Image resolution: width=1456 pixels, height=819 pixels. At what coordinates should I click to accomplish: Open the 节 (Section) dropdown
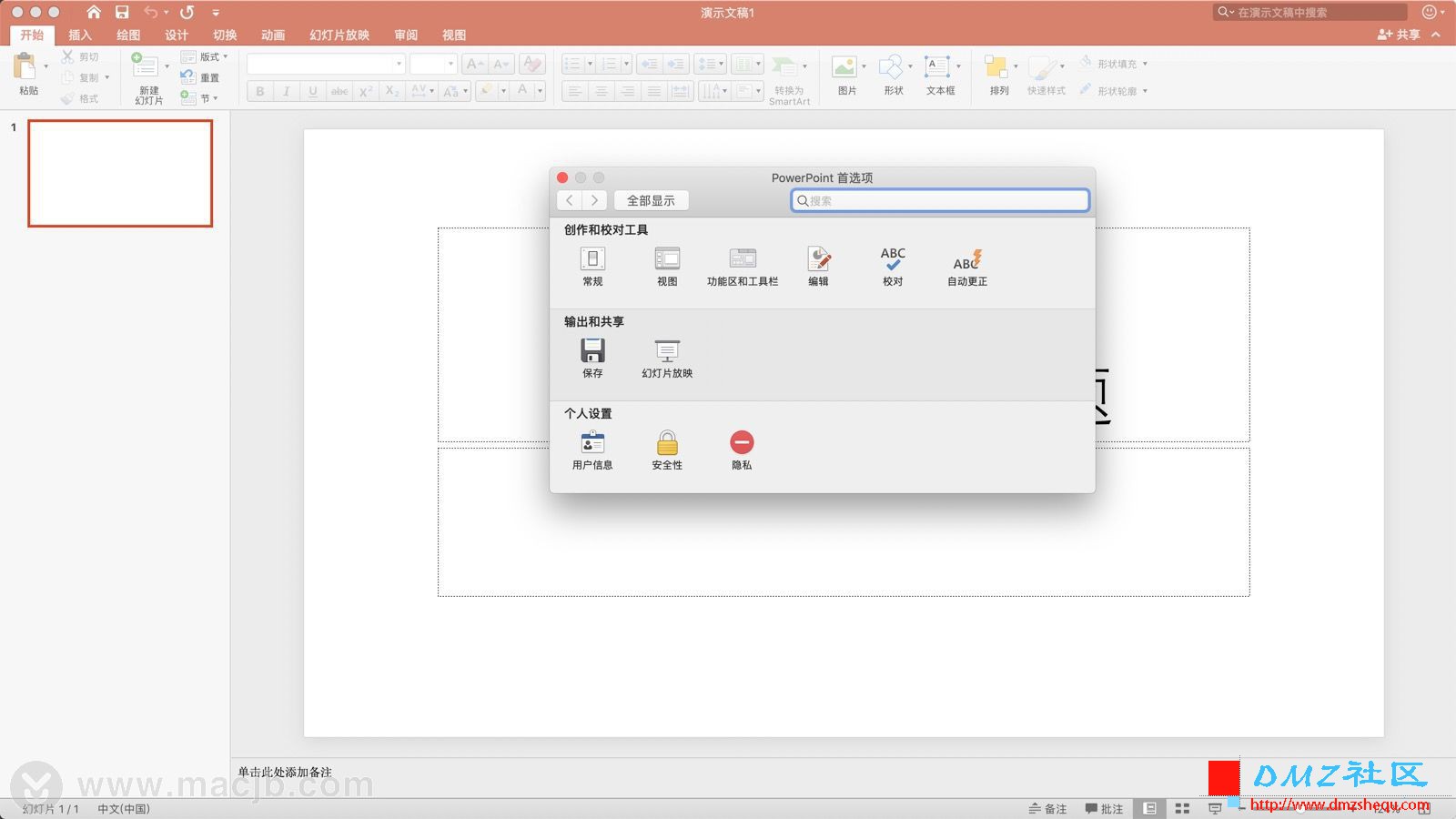(199, 97)
